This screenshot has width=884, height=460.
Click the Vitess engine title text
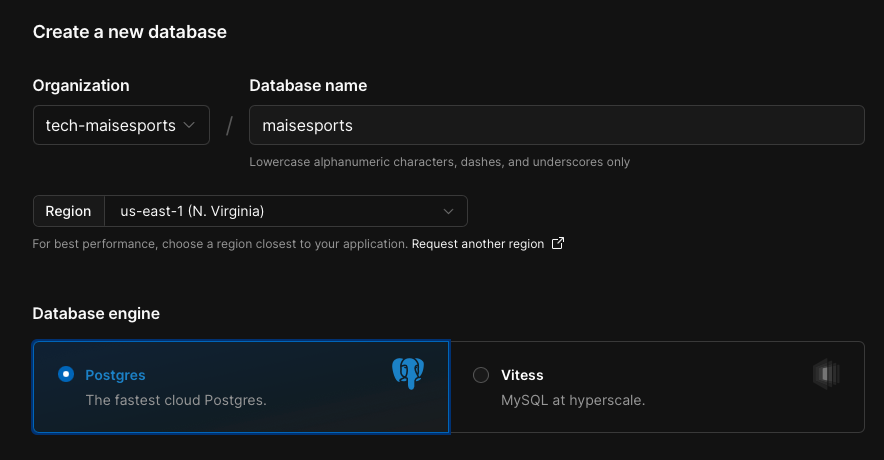(522, 375)
